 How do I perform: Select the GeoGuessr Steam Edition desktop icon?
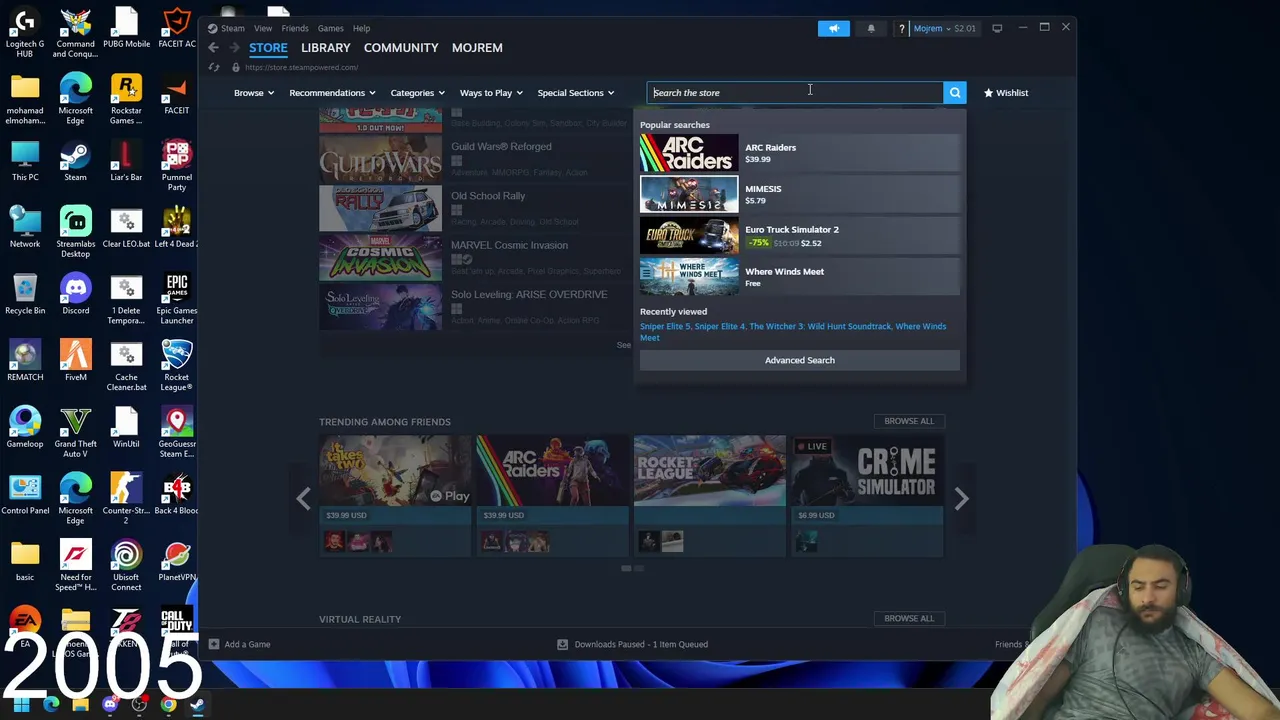(177, 434)
